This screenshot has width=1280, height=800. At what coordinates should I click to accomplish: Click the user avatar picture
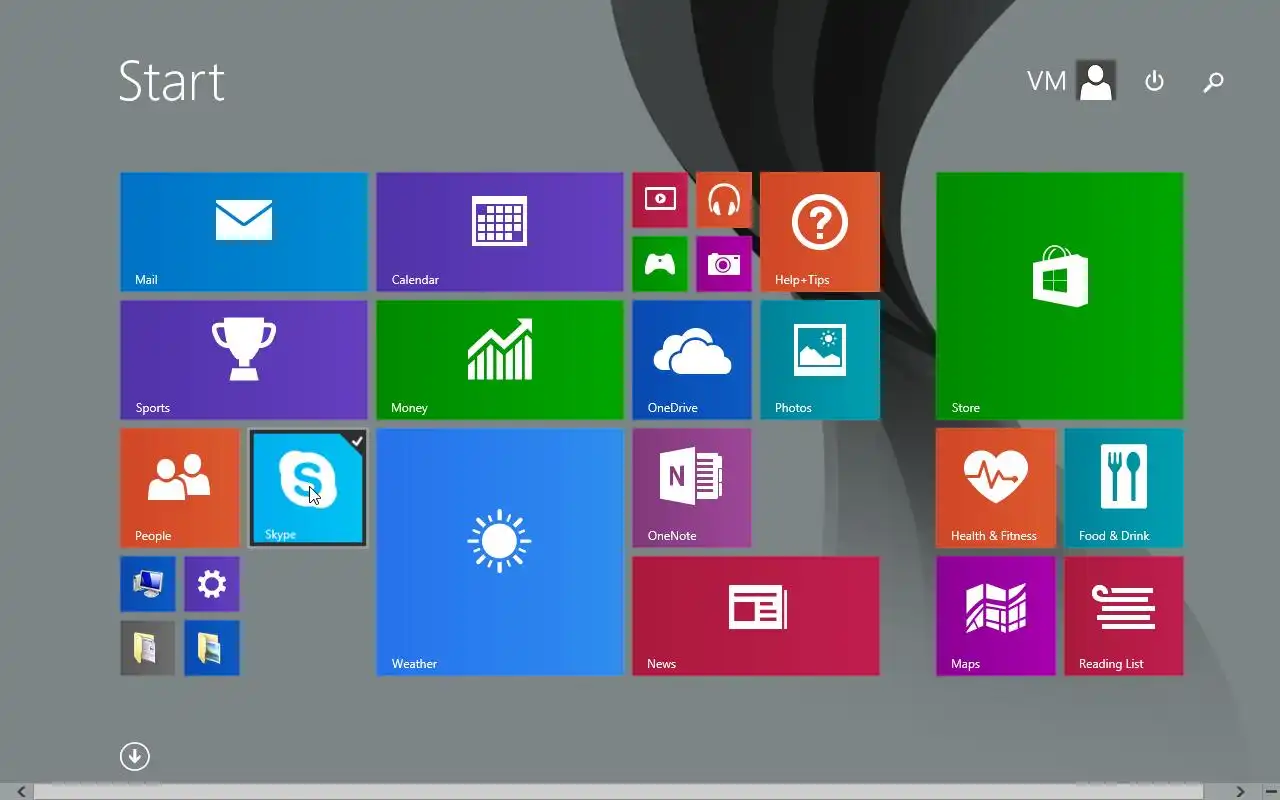pyautogui.click(x=1096, y=81)
